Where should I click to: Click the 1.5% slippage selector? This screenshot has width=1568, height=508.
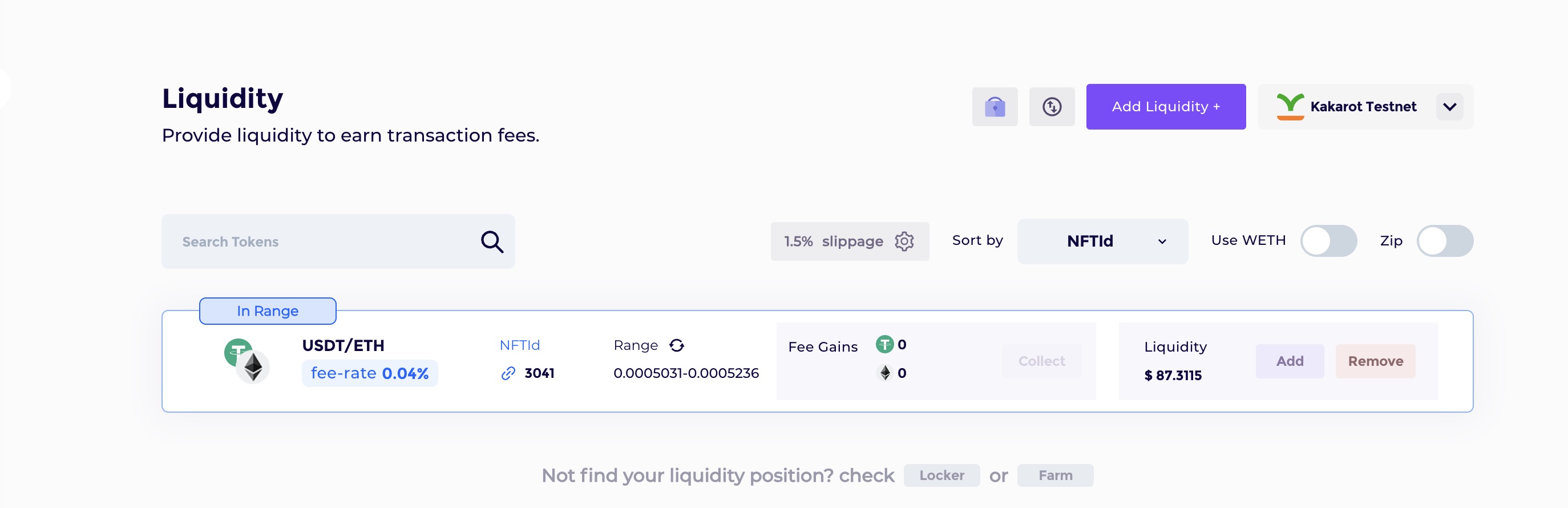850,241
